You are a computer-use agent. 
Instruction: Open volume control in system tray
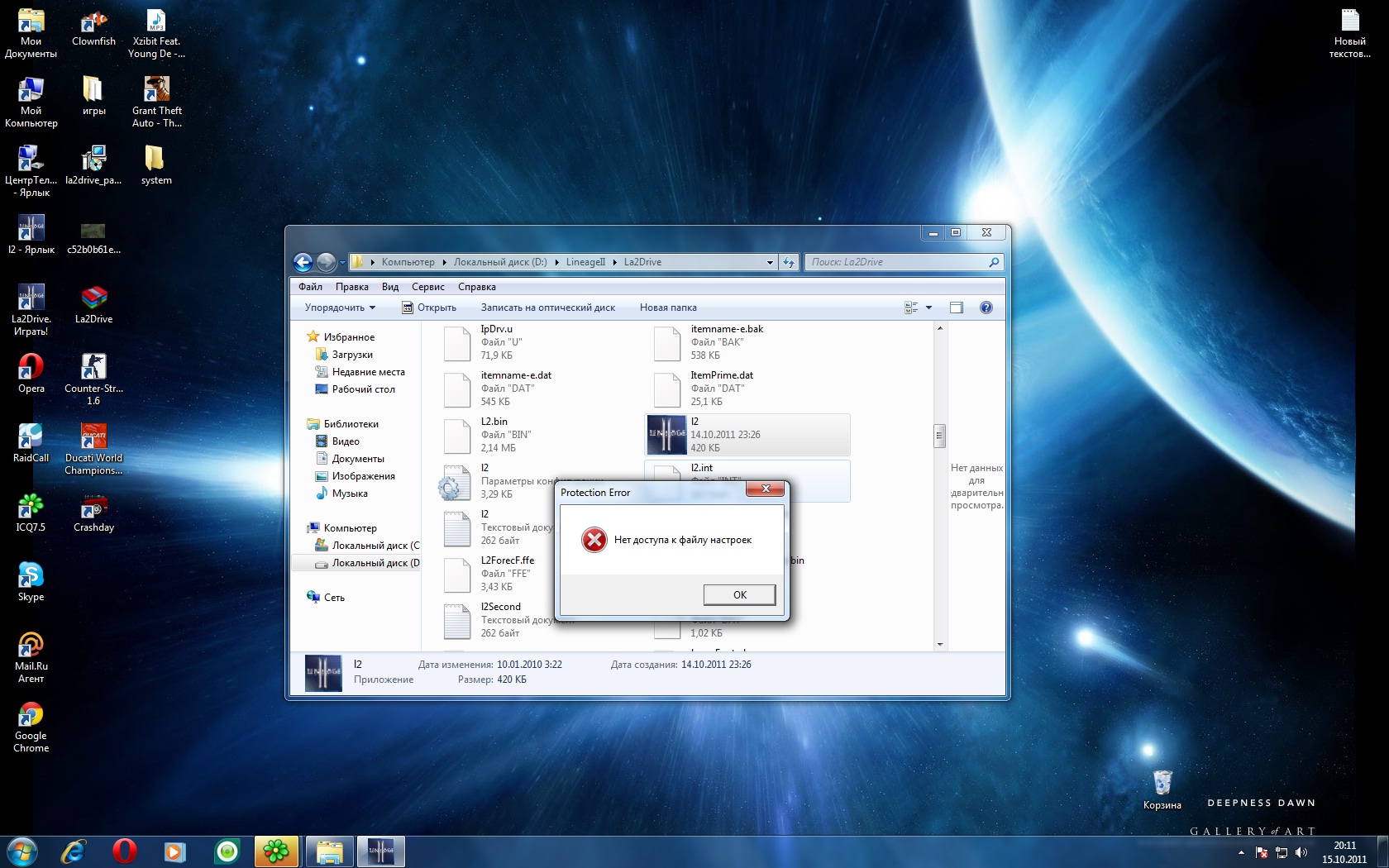point(1301,852)
